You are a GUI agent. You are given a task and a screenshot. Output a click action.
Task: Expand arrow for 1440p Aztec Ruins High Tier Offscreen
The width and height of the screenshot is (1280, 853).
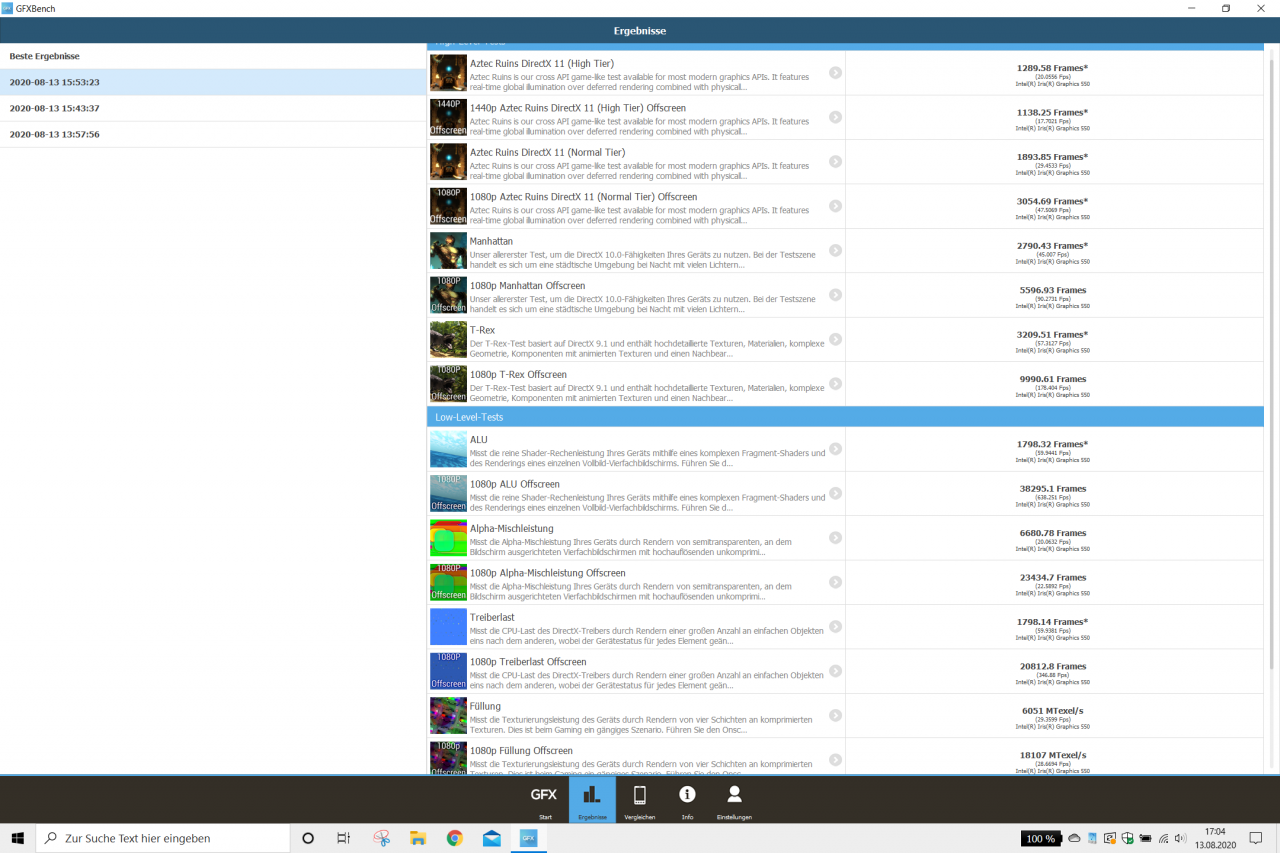[x=835, y=117]
